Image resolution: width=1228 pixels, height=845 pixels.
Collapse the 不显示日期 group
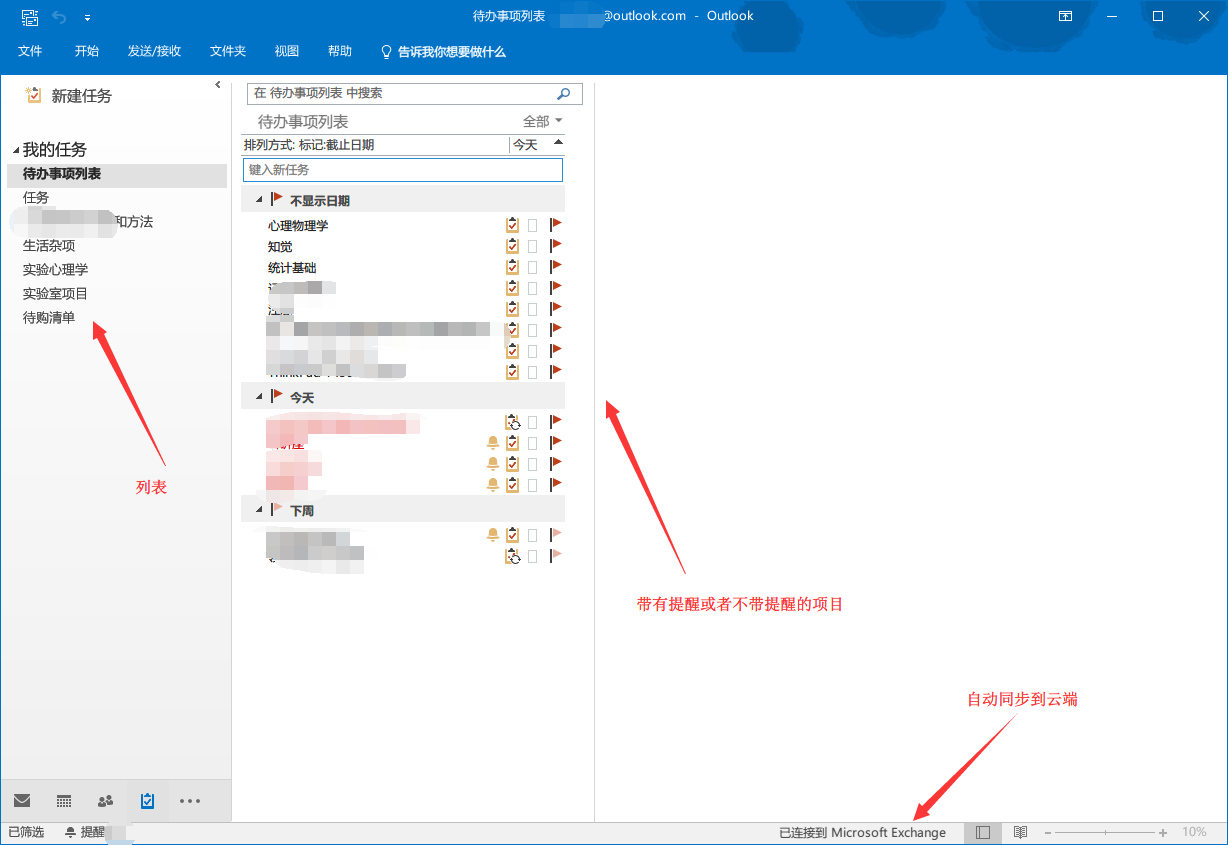point(259,200)
